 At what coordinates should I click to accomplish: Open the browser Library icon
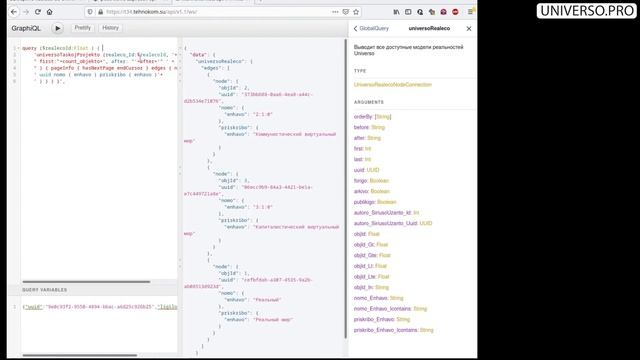[396, 12]
